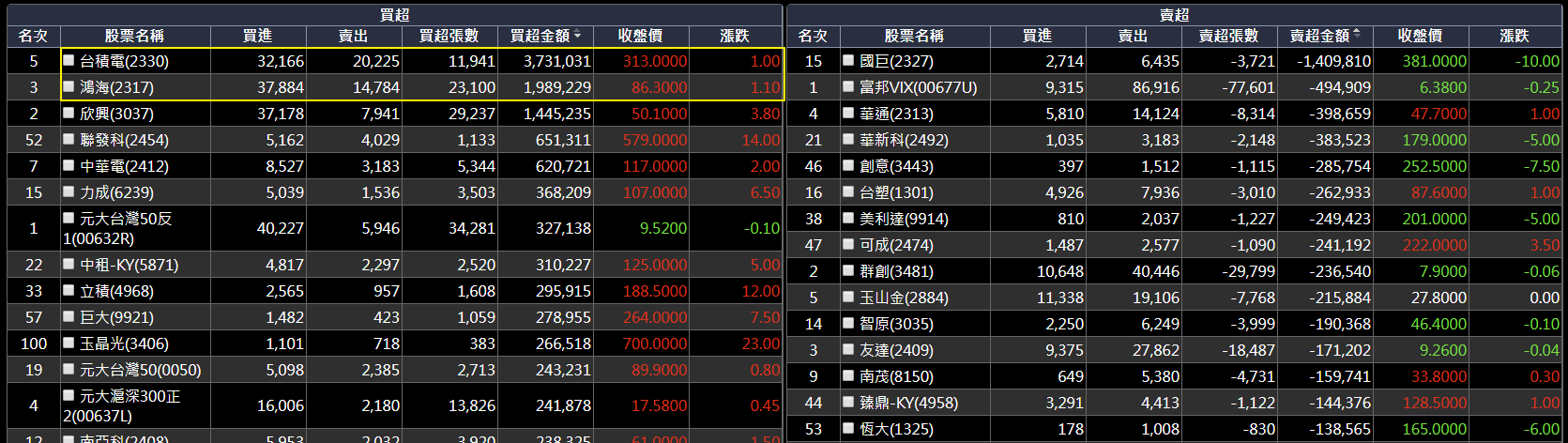Enable the 聯發科(2454) checkbox
Viewport: 1568px width, 443px height.
coord(69,139)
